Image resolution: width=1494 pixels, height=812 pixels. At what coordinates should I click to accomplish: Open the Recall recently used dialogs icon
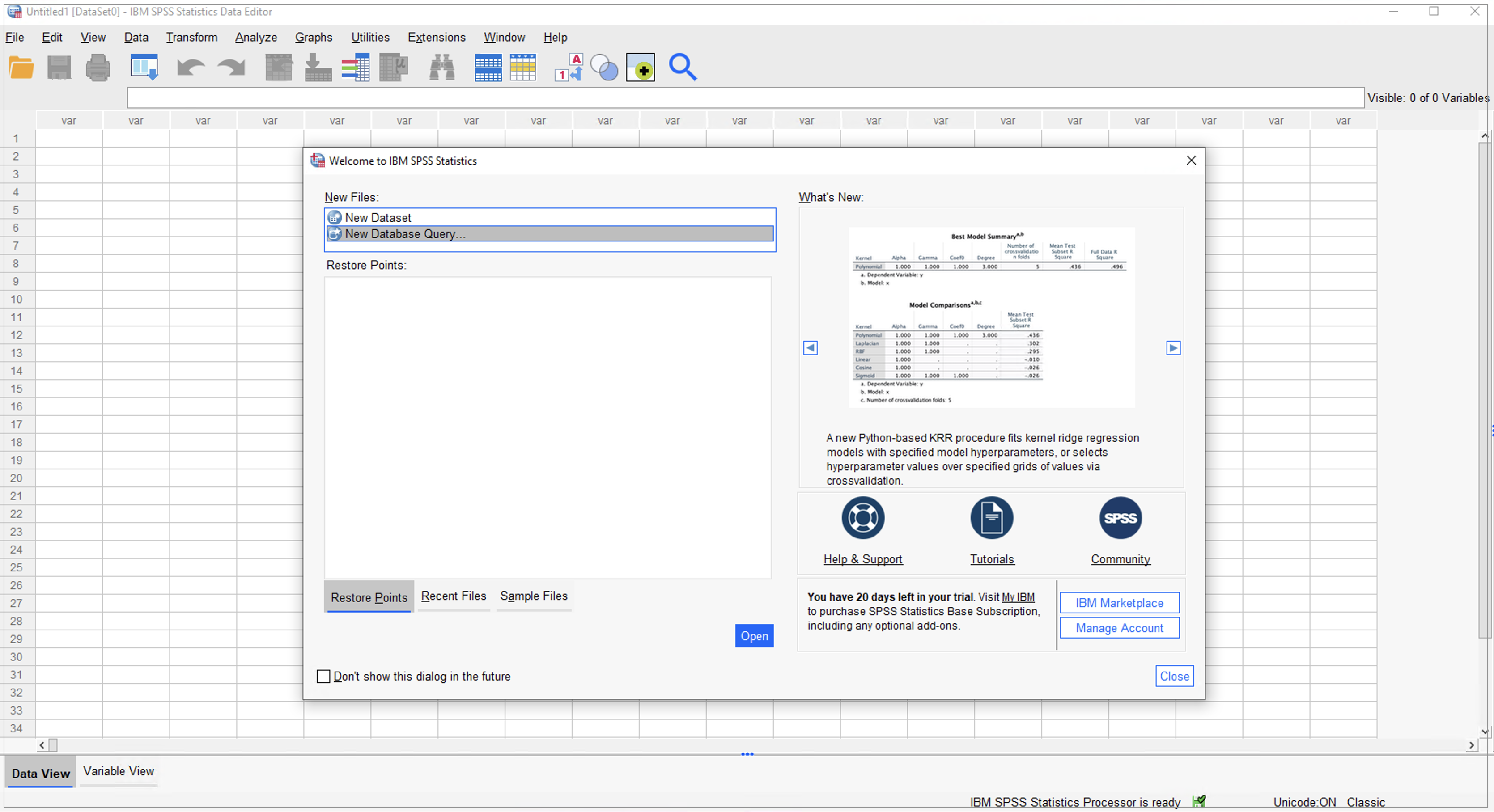coord(144,67)
